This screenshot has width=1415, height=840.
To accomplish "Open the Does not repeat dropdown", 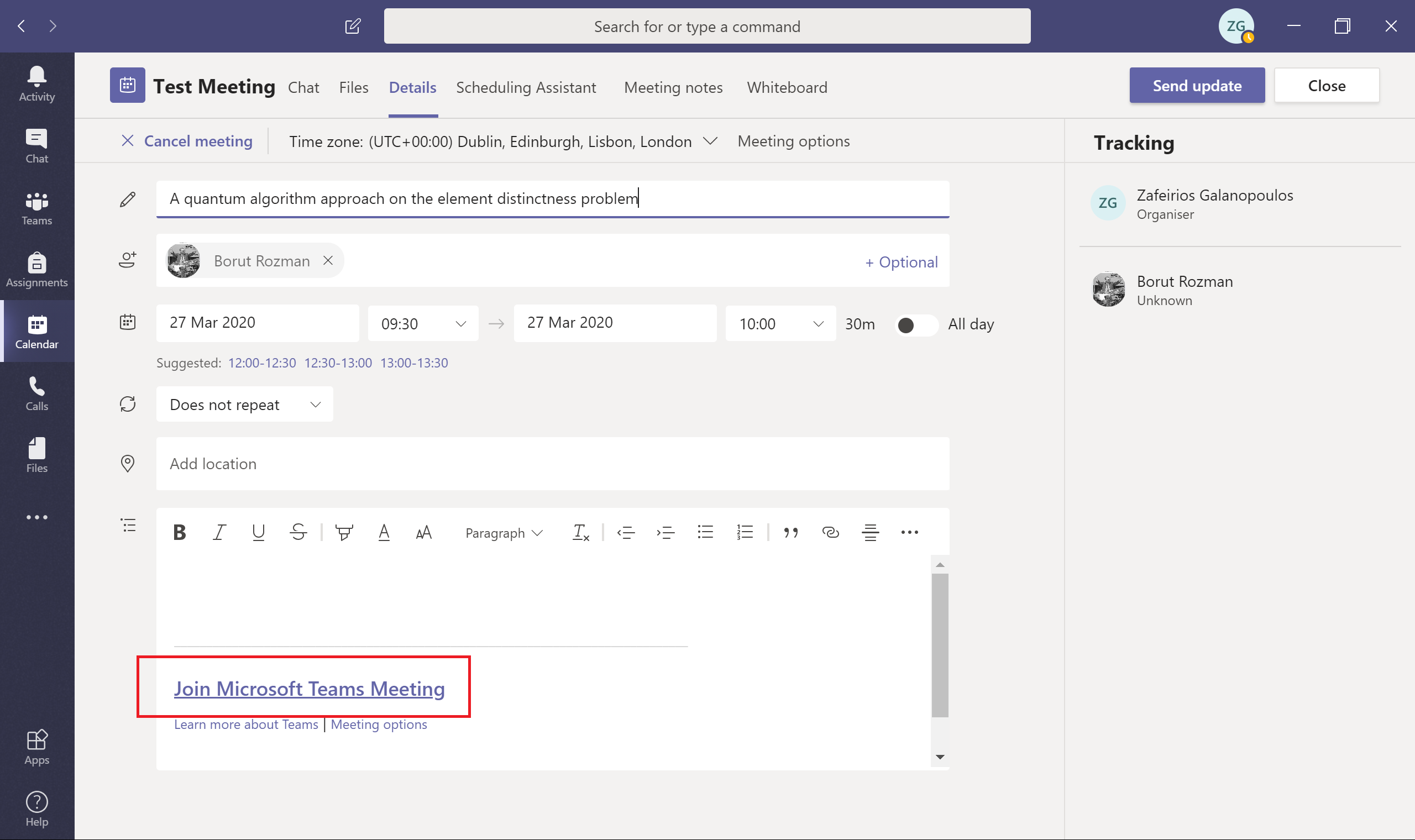I will (244, 404).
